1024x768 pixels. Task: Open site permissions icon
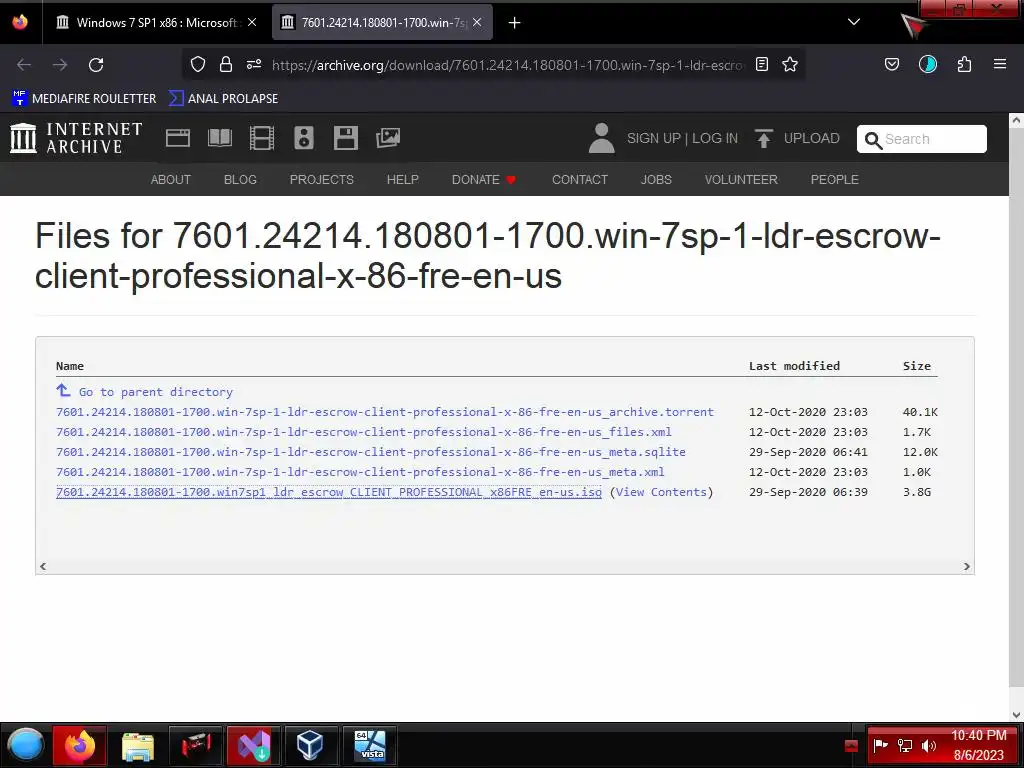tap(254, 64)
